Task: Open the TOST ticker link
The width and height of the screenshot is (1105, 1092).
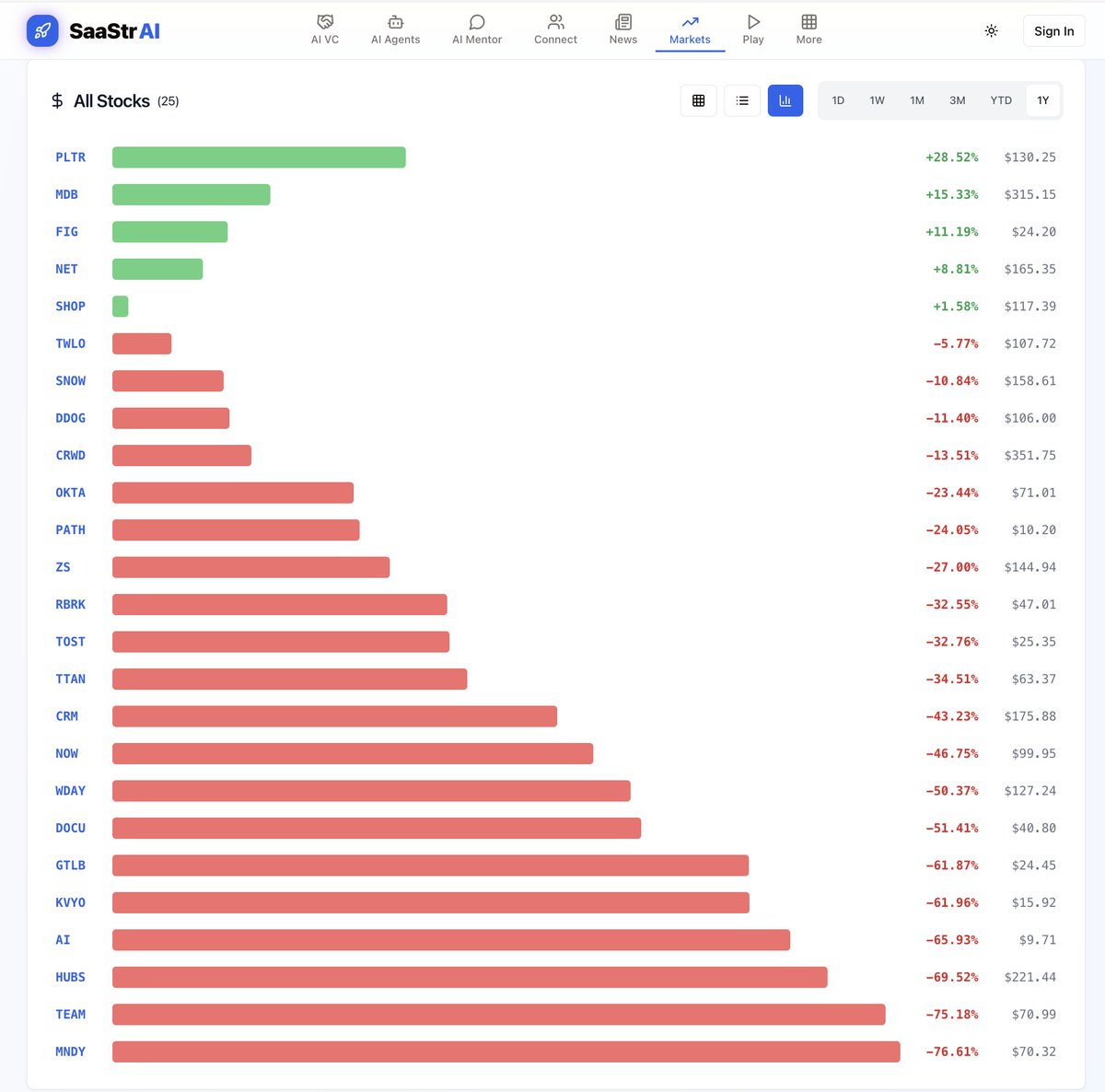Action: click(x=70, y=642)
